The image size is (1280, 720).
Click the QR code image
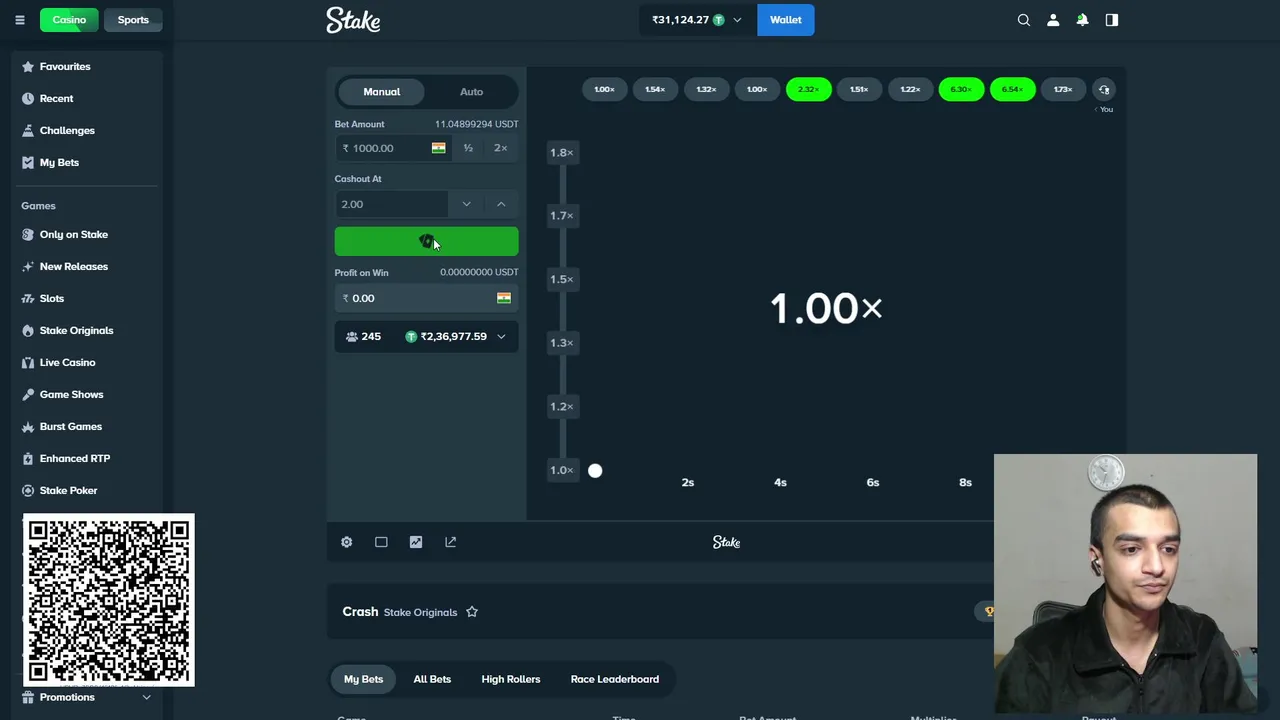click(109, 600)
